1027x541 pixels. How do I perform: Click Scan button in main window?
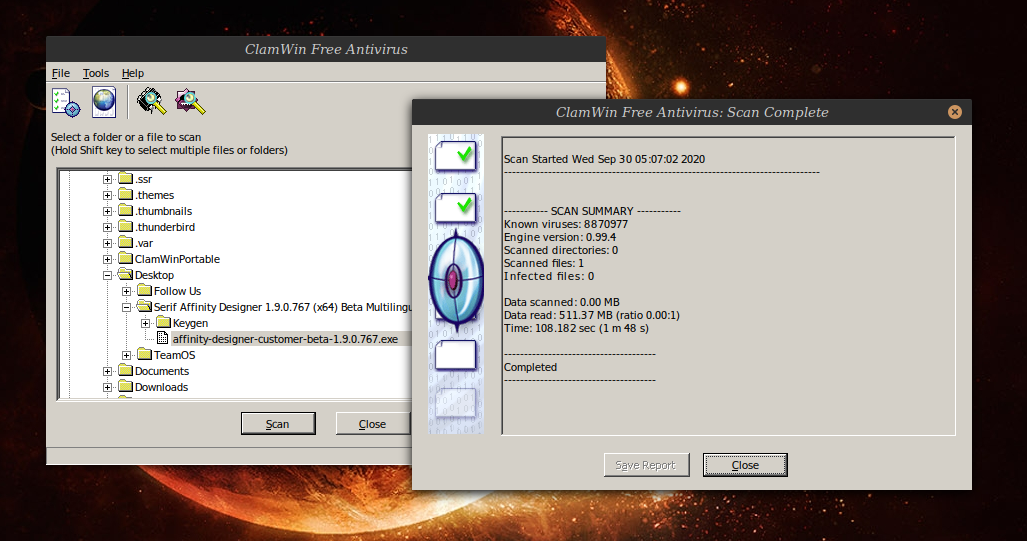[x=278, y=424]
